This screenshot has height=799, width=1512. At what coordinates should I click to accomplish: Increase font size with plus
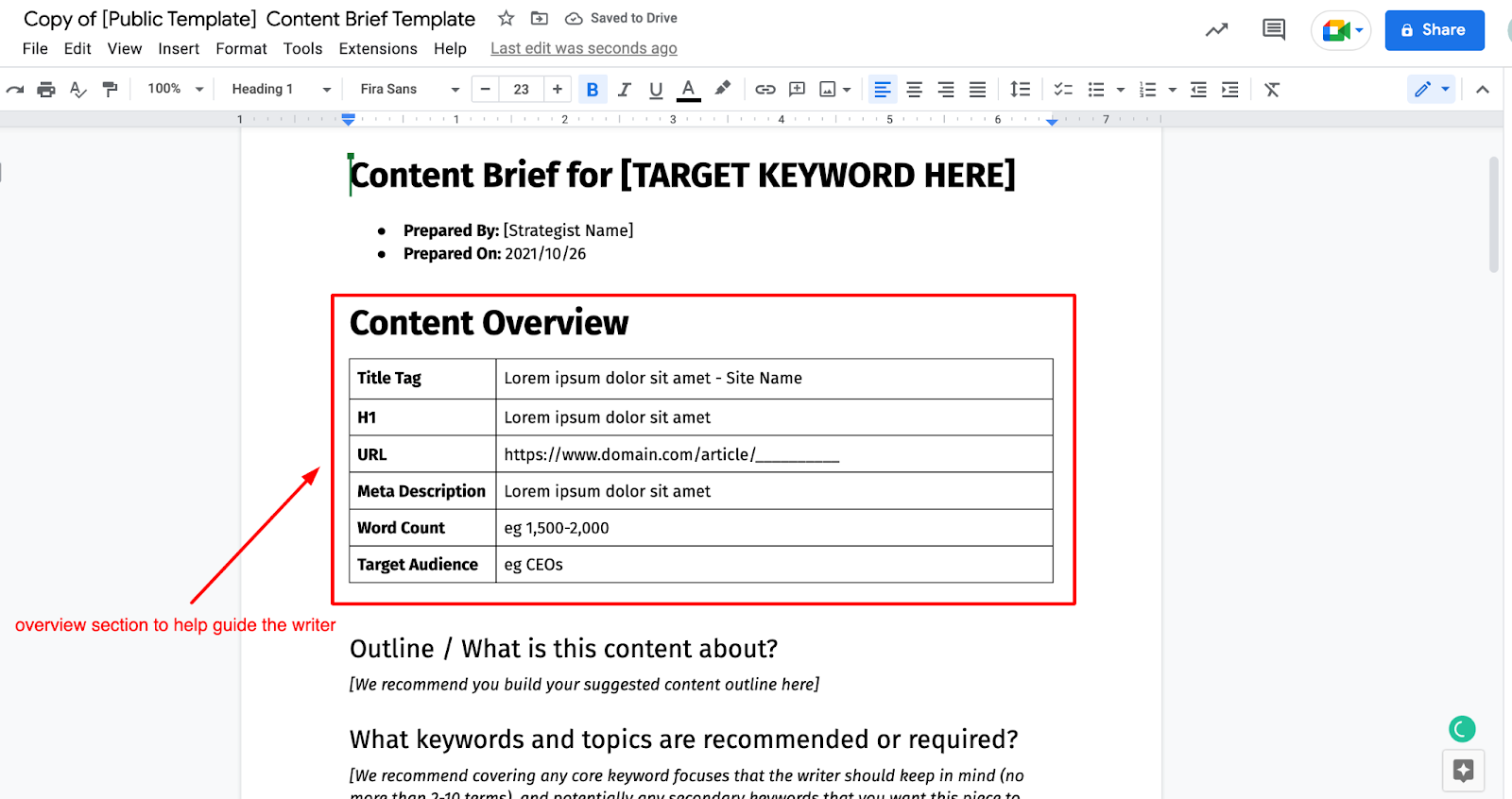click(558, 89)
